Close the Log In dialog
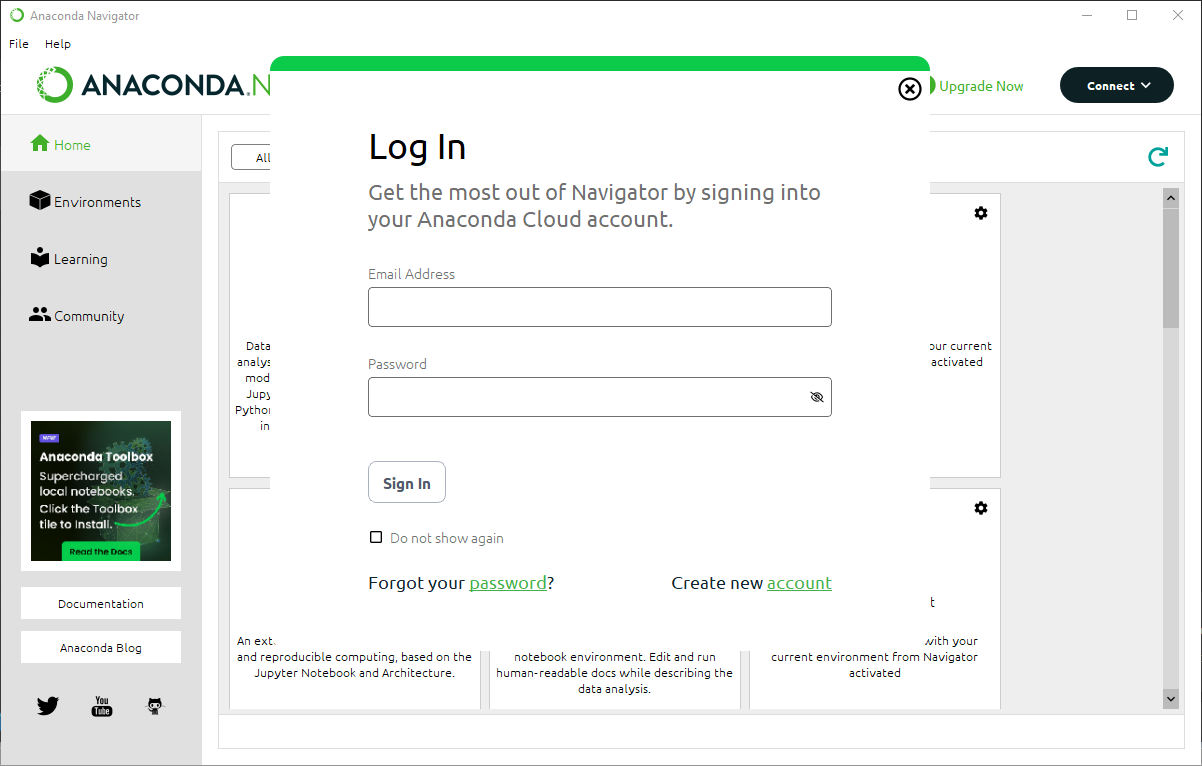The width and height of the screenshot is (1202, 766). (x=909, y=89)
